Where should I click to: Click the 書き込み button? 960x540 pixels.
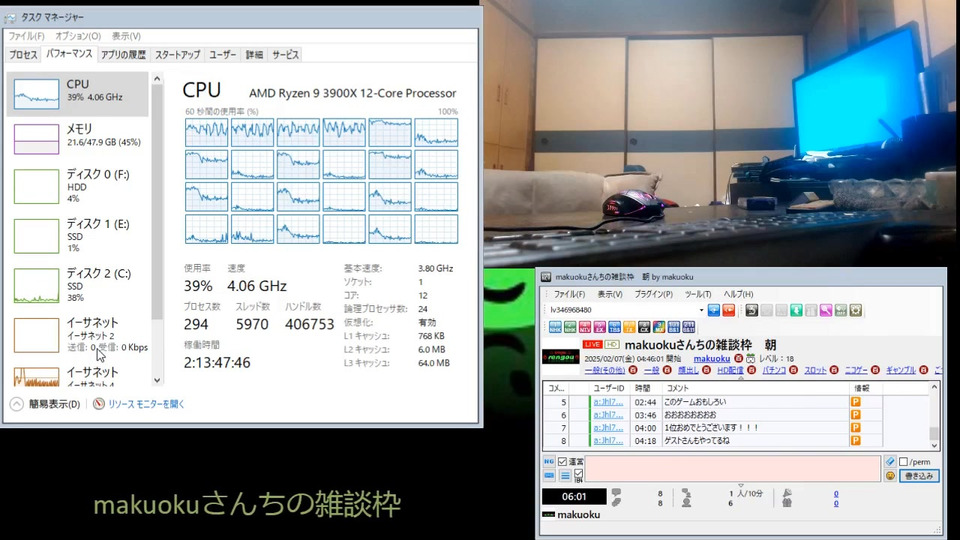click(919, 476)
